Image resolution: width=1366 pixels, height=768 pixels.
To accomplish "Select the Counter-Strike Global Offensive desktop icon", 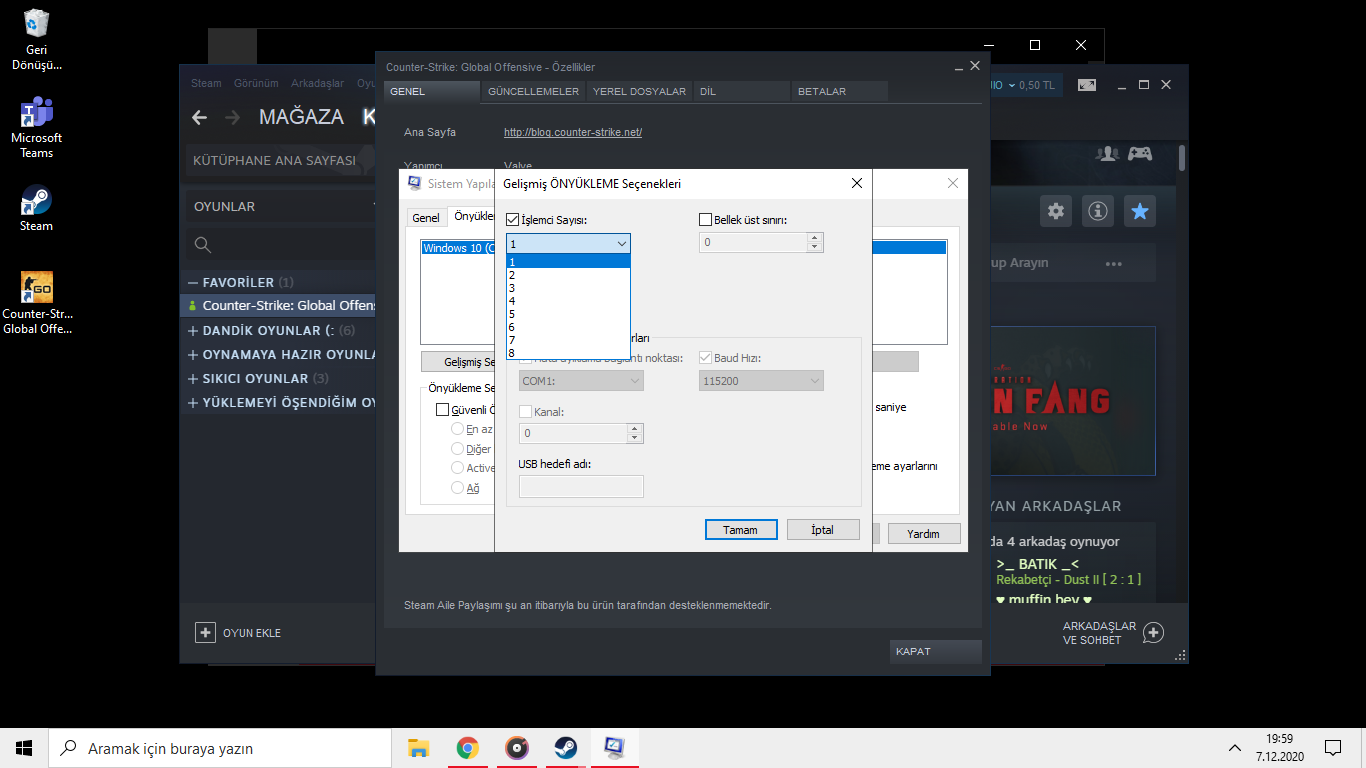I will pos(36,303).
